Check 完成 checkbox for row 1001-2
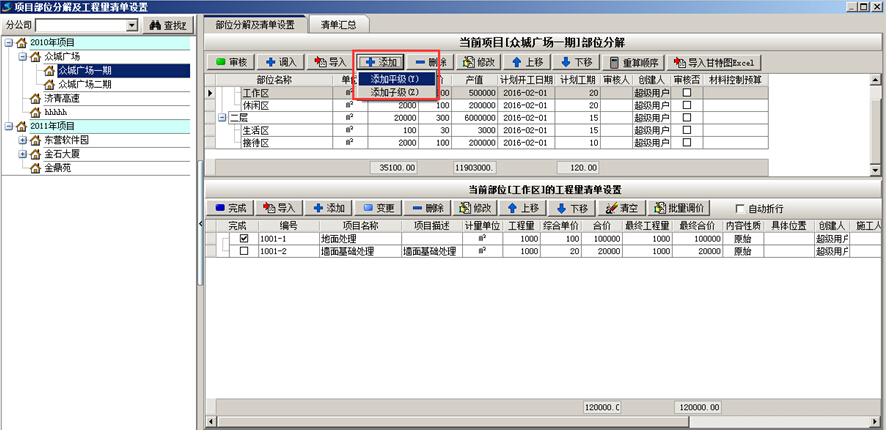 [244, 252]
